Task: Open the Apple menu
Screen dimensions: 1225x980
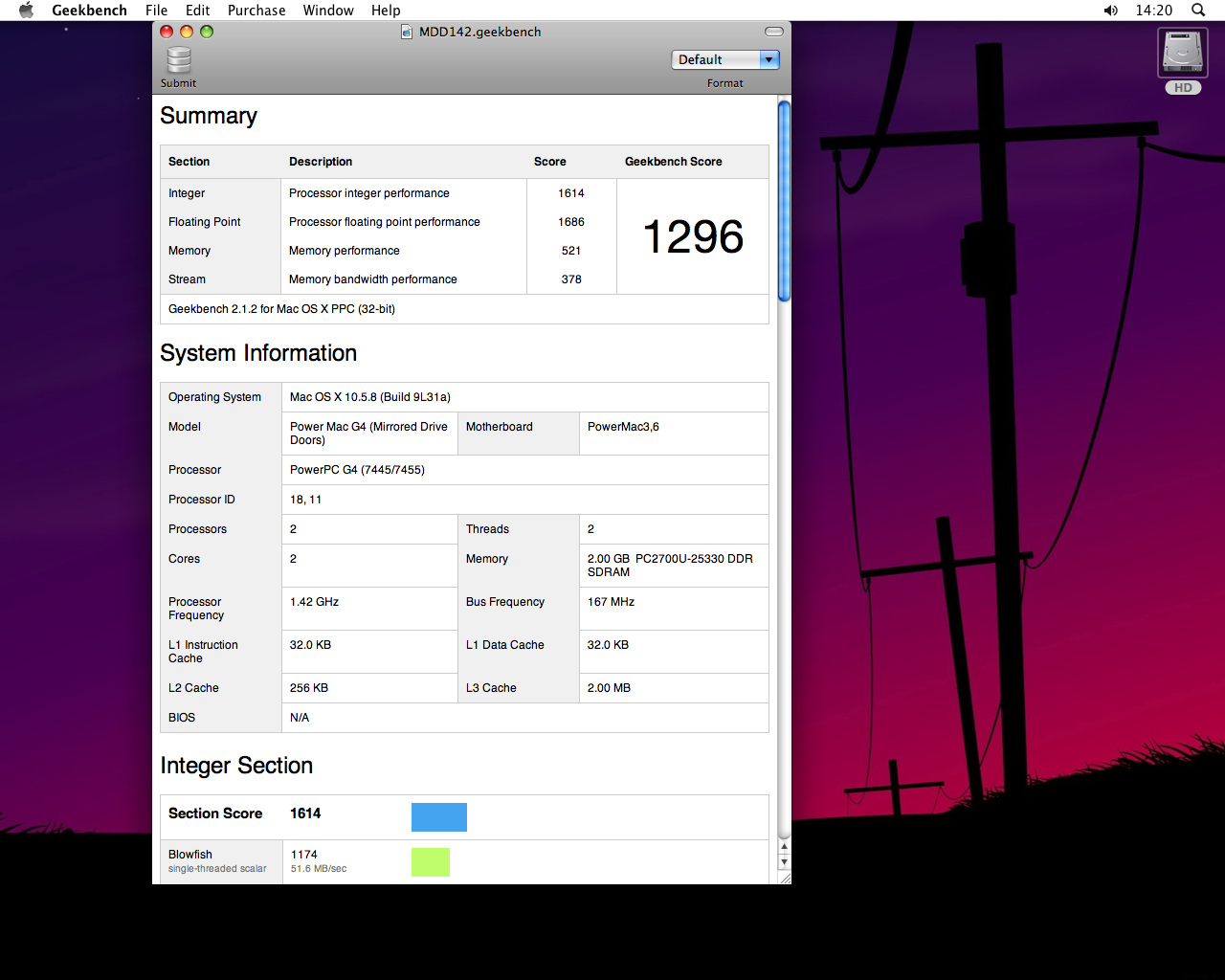Action: [26, 11]
